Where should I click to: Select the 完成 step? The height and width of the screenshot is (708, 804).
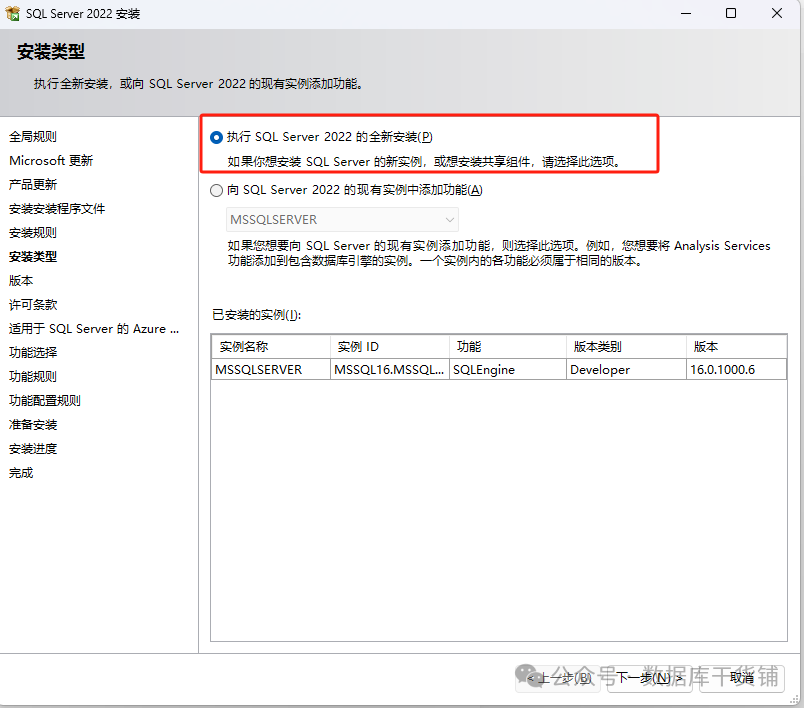pyautogui.click(x=21, y=473)
